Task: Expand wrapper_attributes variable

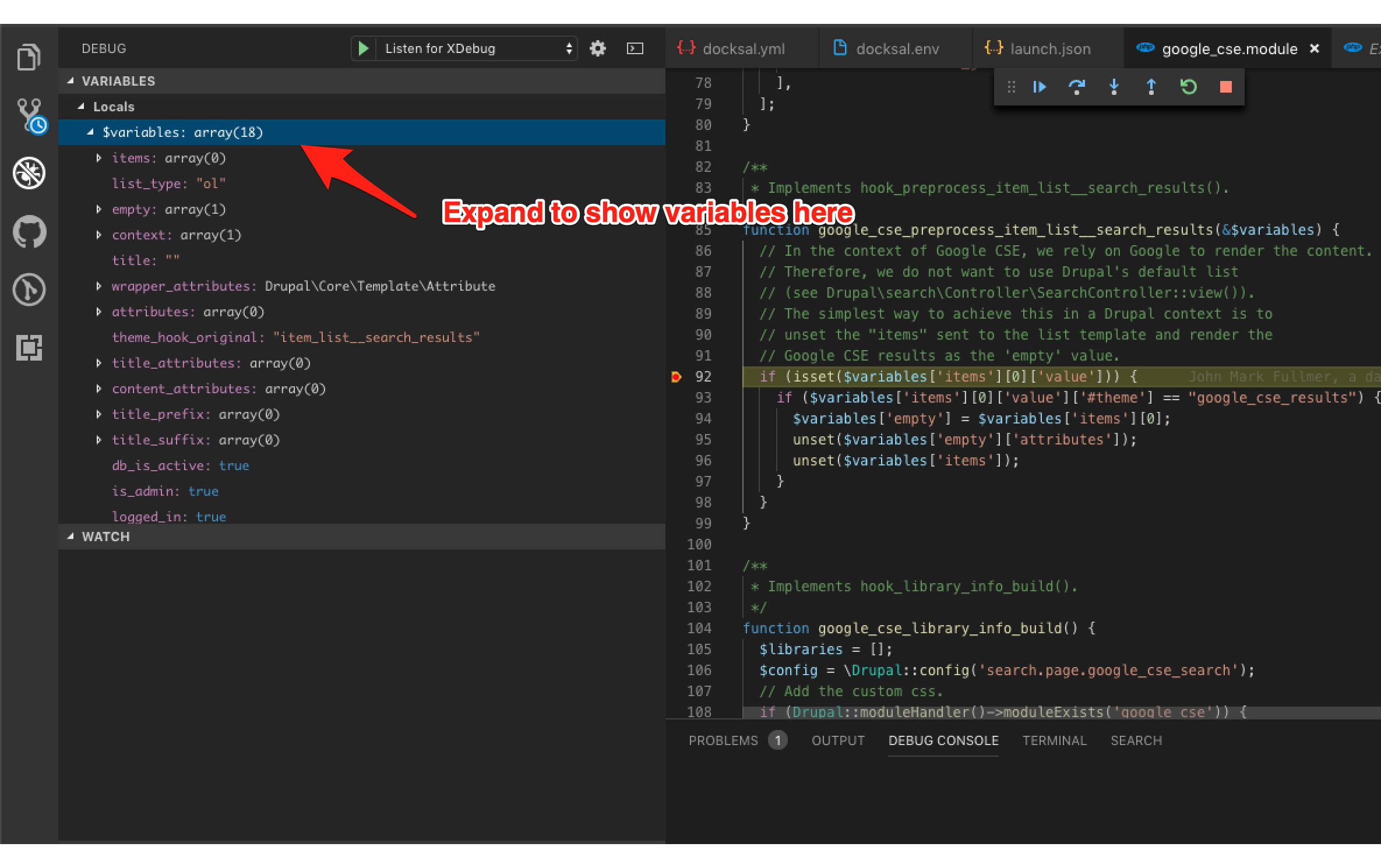Action: coord(99,286)
